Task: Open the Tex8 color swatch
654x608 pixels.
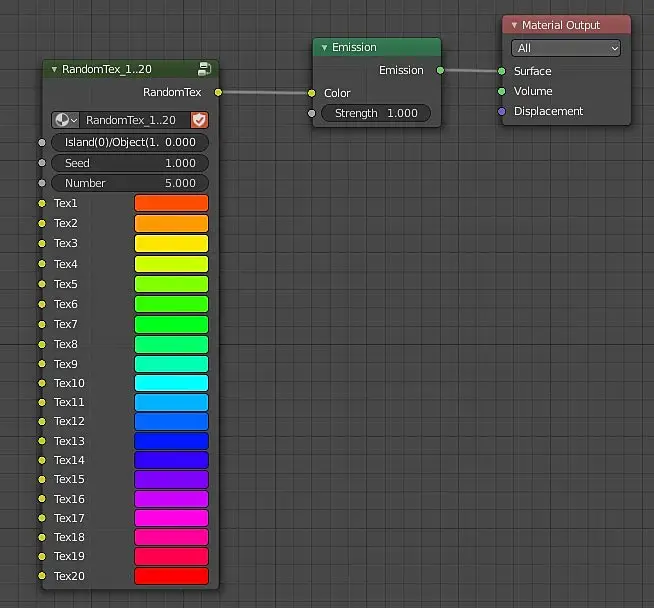Action: pos(171,344)
